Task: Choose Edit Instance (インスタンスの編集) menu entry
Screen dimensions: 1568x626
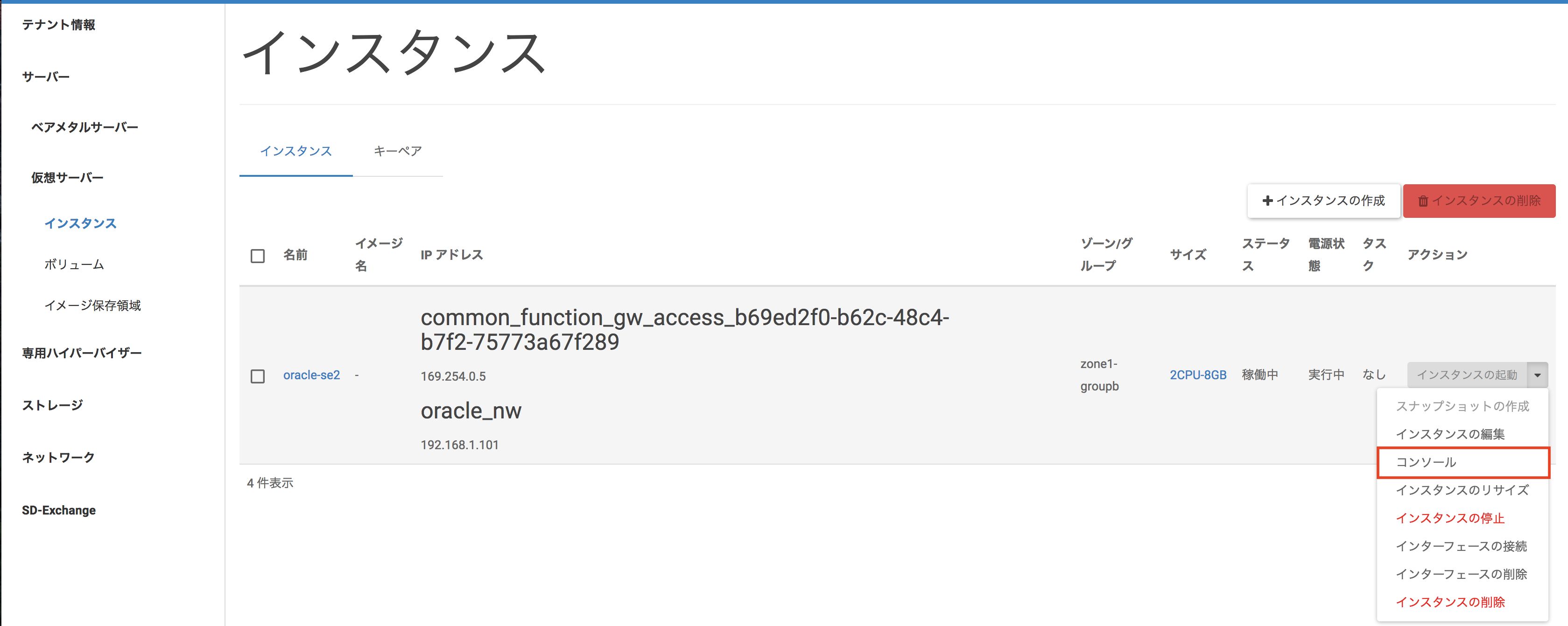Action: (x=1449, y=434)
